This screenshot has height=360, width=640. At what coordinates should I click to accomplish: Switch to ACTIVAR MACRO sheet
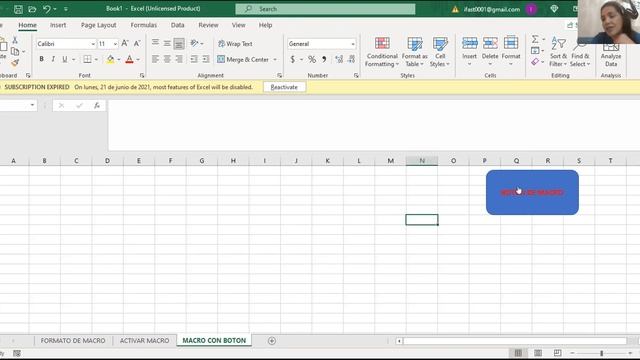(x=144, y=340)
